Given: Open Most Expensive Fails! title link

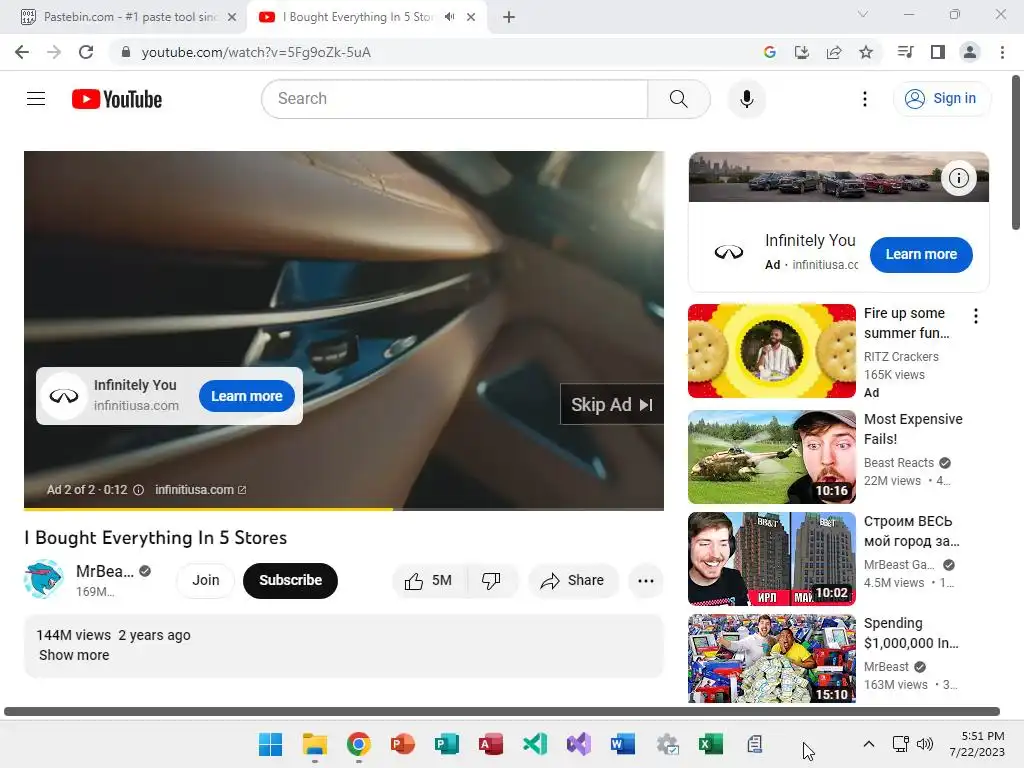Looking at the screenshot, I should 913,429.
